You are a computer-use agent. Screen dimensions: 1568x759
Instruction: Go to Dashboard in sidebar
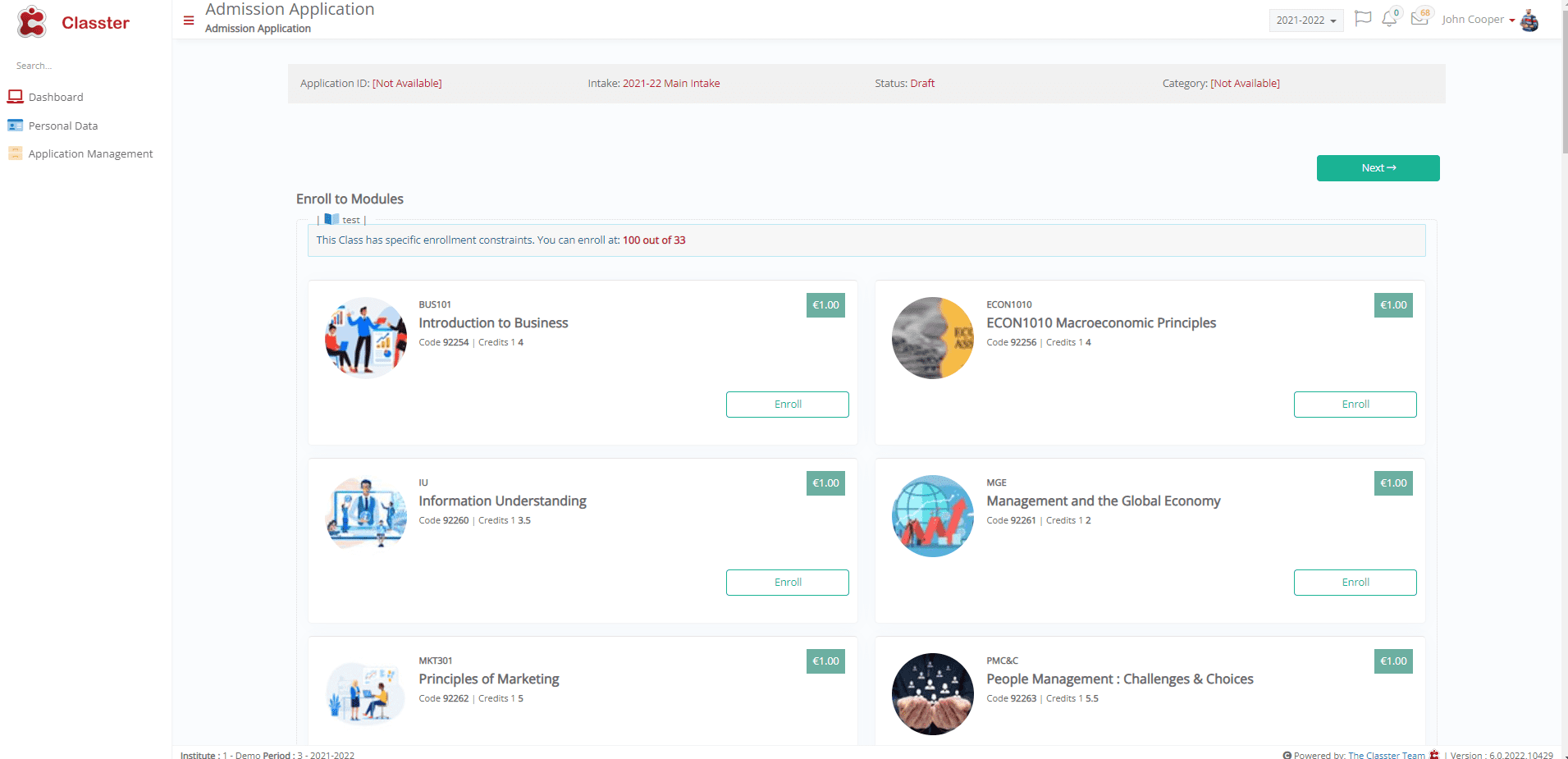pos(56,97)
